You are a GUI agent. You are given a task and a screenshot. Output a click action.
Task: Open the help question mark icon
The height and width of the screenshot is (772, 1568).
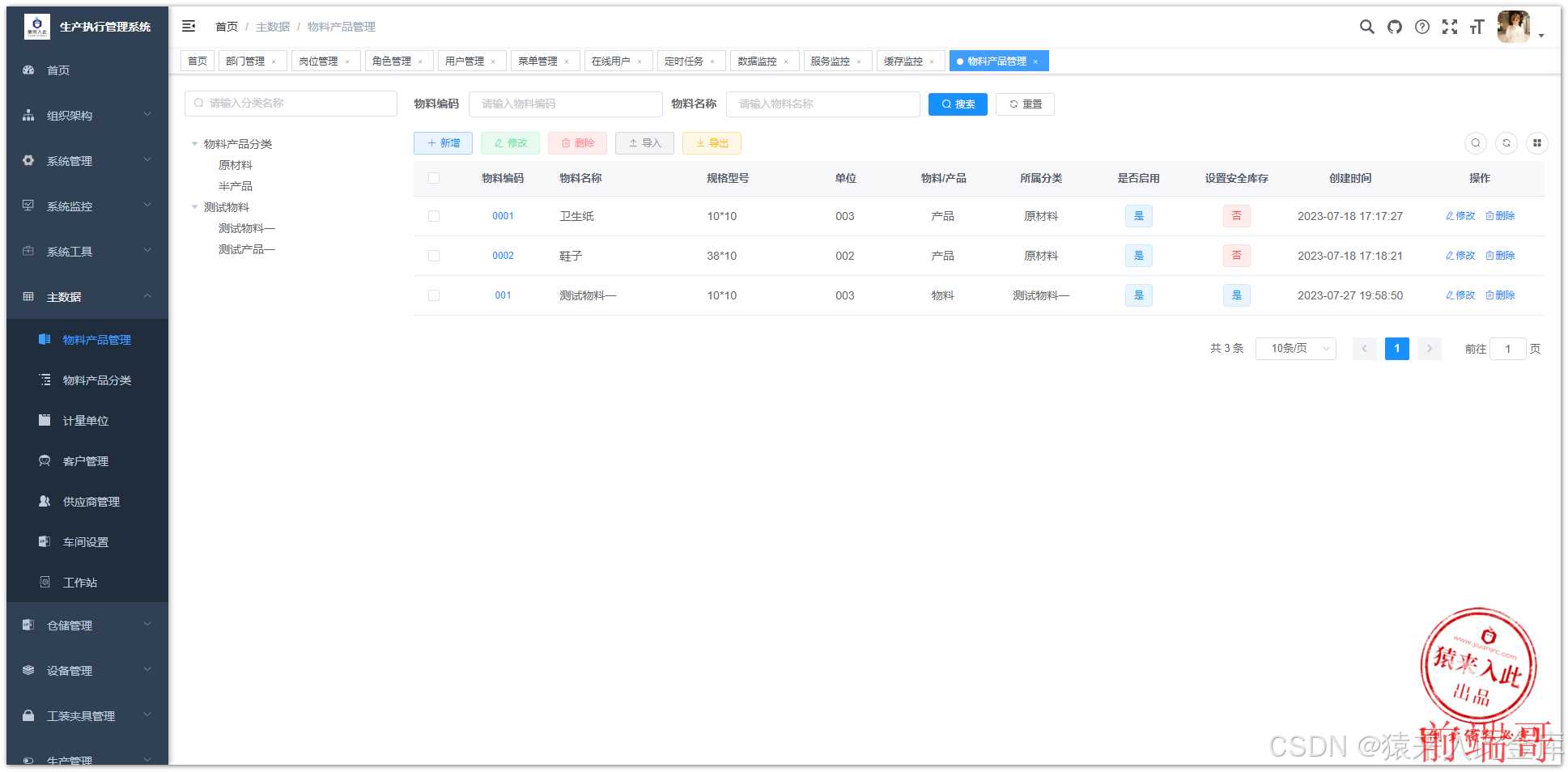pos(1421,27)
